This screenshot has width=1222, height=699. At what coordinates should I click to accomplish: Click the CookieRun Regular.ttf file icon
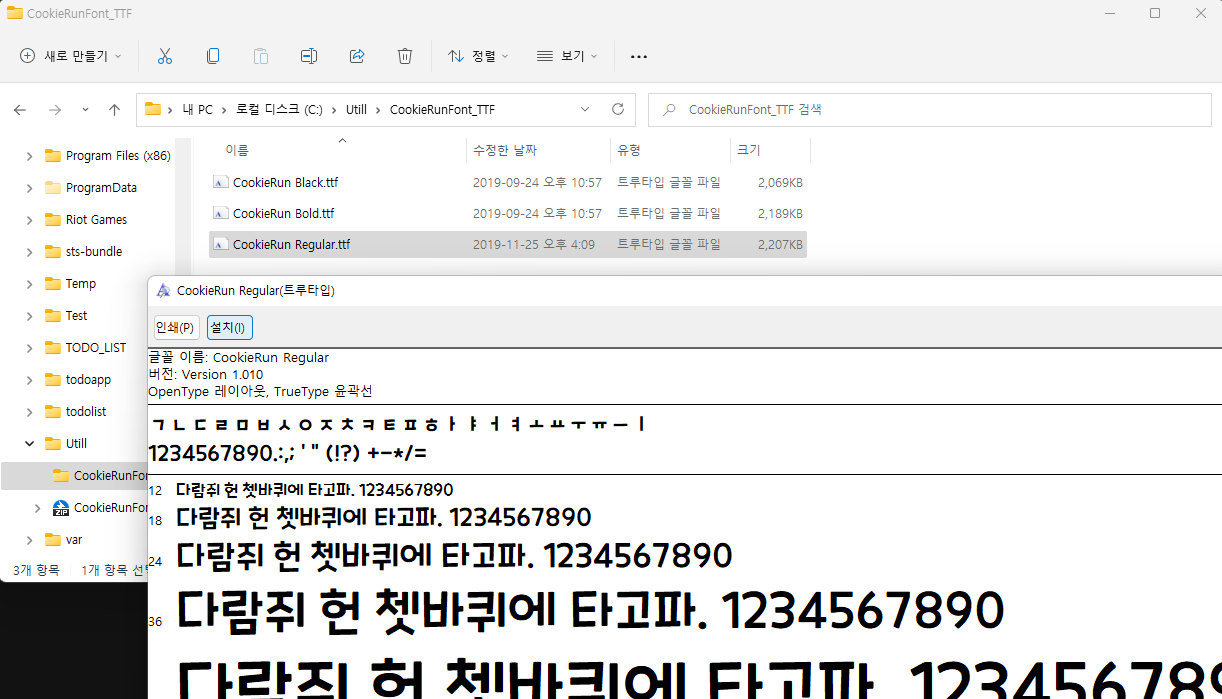point(220,244)
